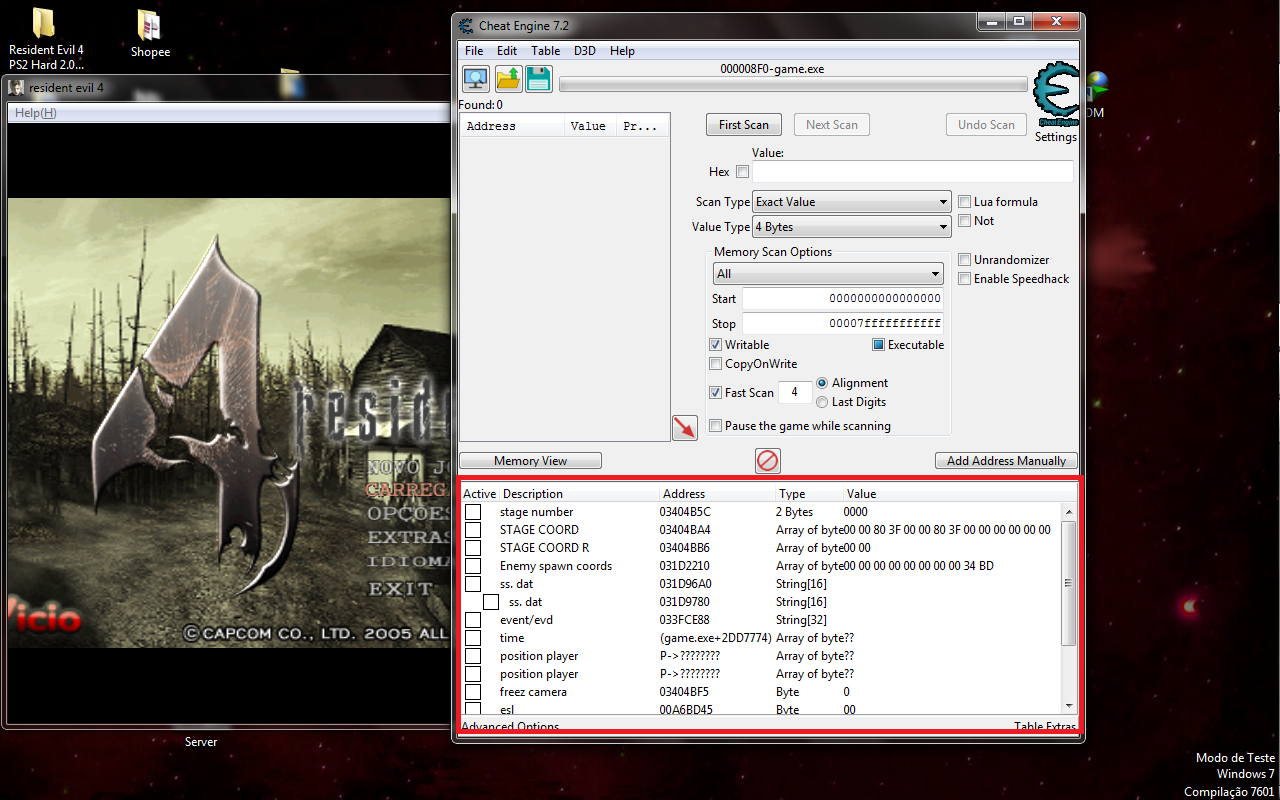Toggle the Executable checkbox

pos(878,345)
